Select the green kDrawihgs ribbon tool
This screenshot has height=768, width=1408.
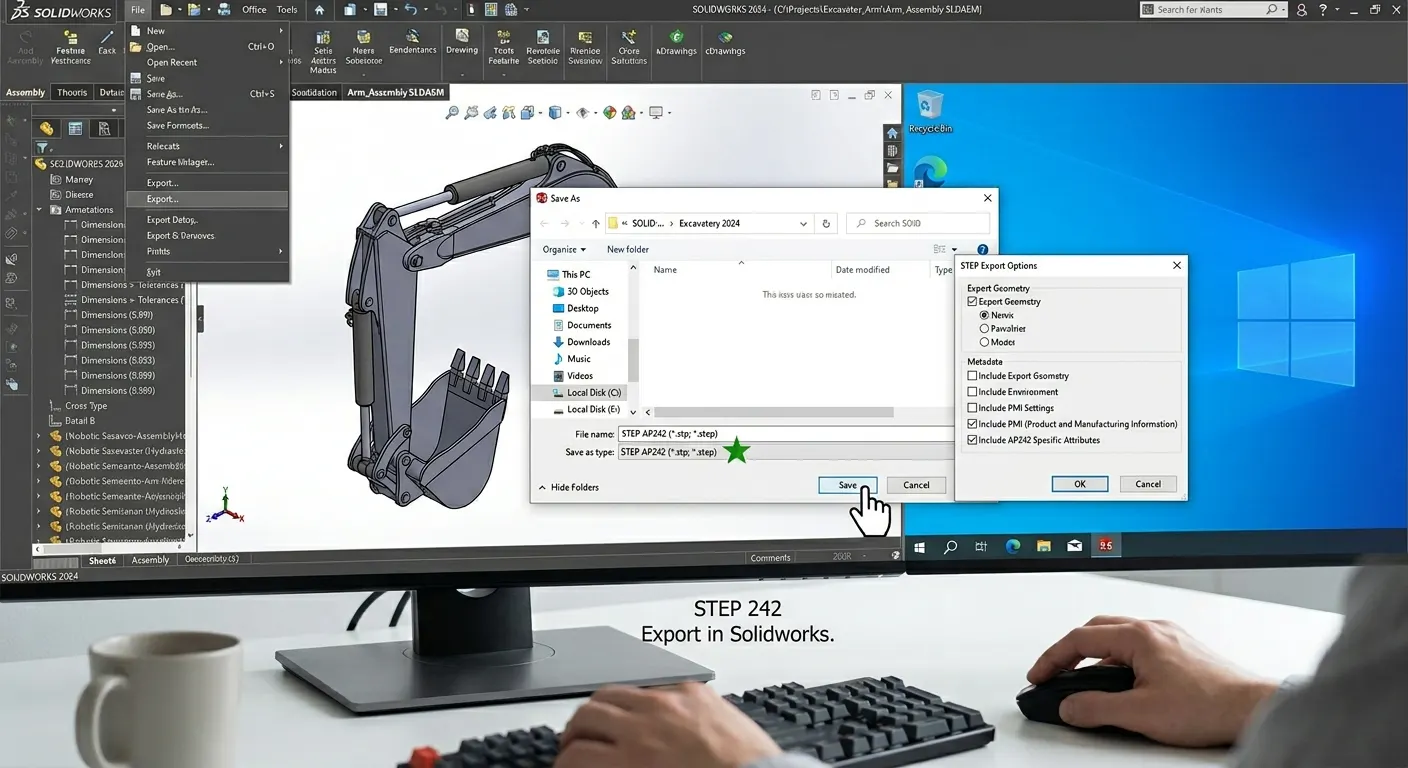[677, 43]
